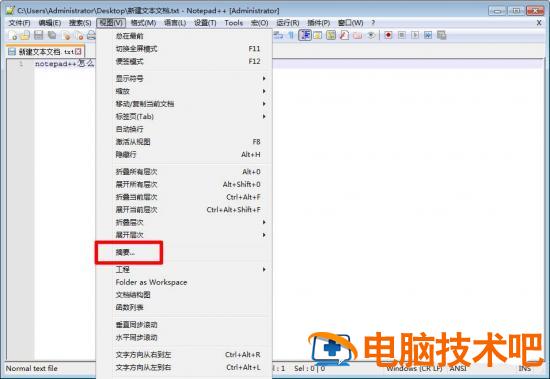Expand the 折叠层次 submenu
The width and height of the screenshot is (550, 379).
pyautogui.click(x=185, y=222)
